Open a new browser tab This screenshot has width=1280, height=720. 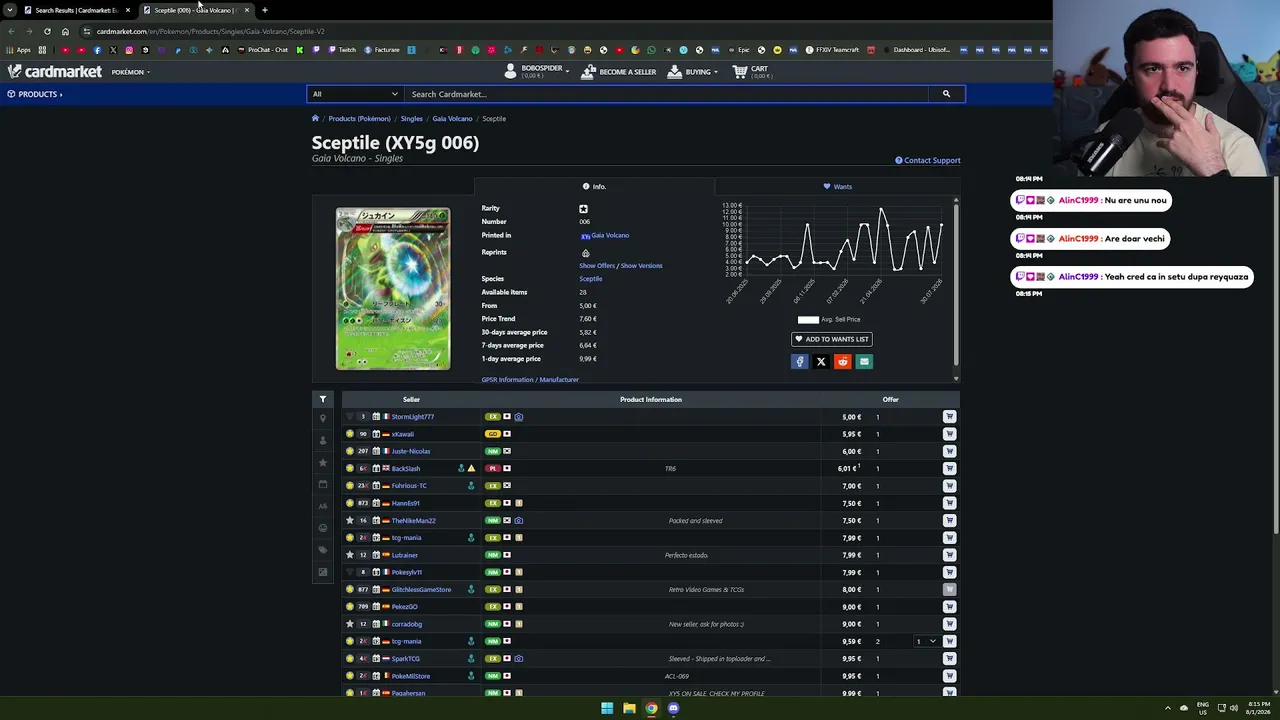point(265,10)
